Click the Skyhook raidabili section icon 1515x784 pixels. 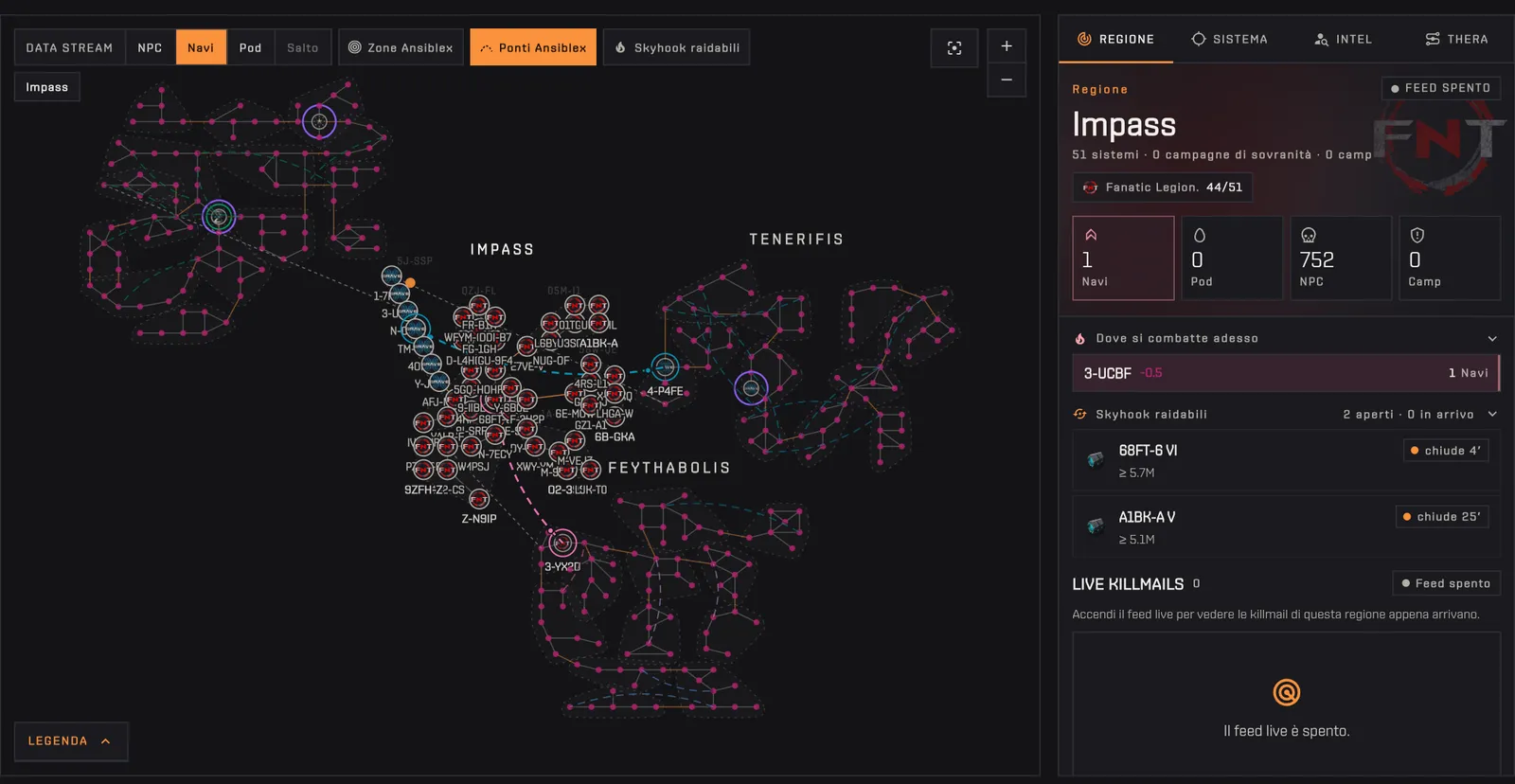pos(1080,414)
